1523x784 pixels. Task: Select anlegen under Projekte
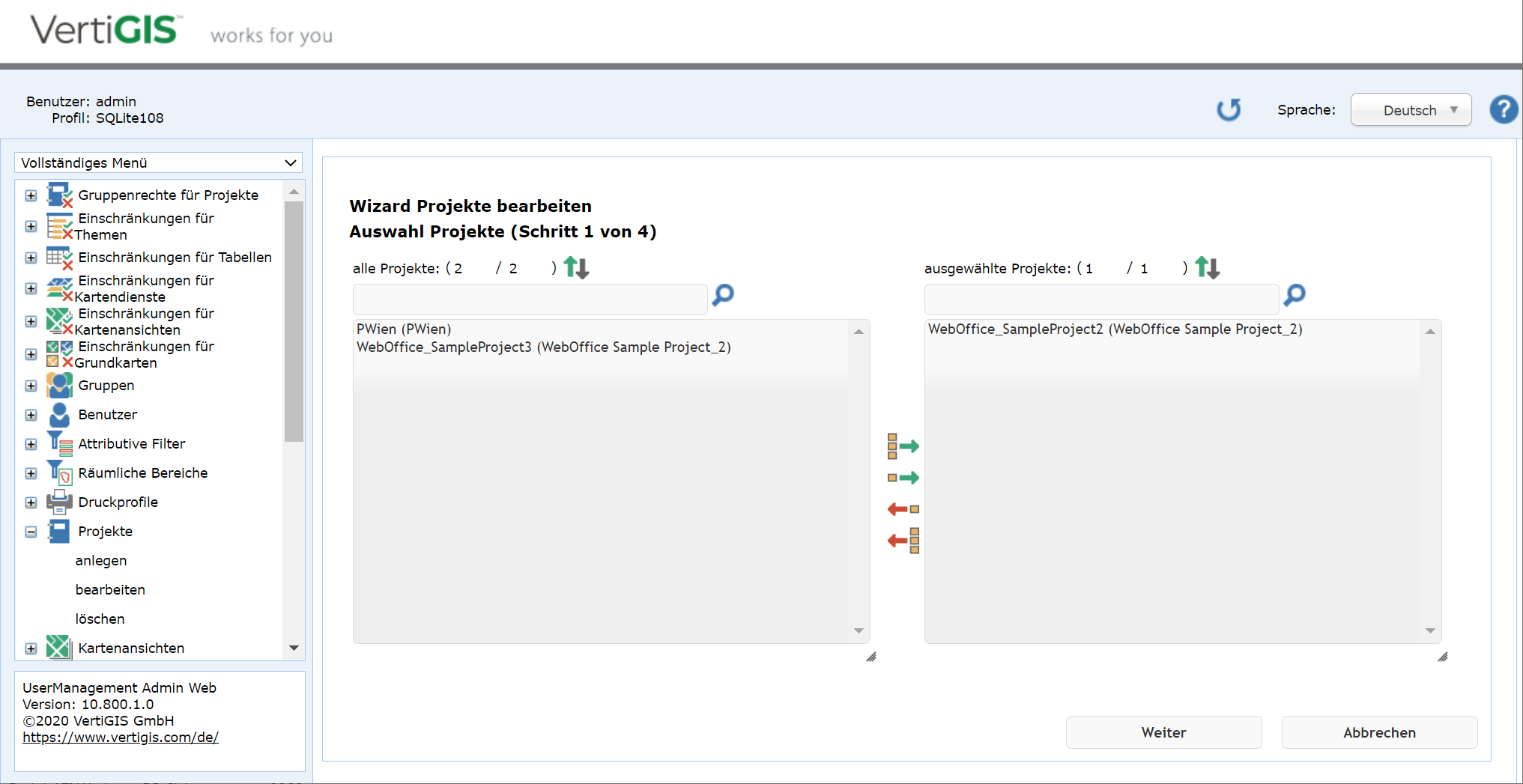(x=101, y=561)
